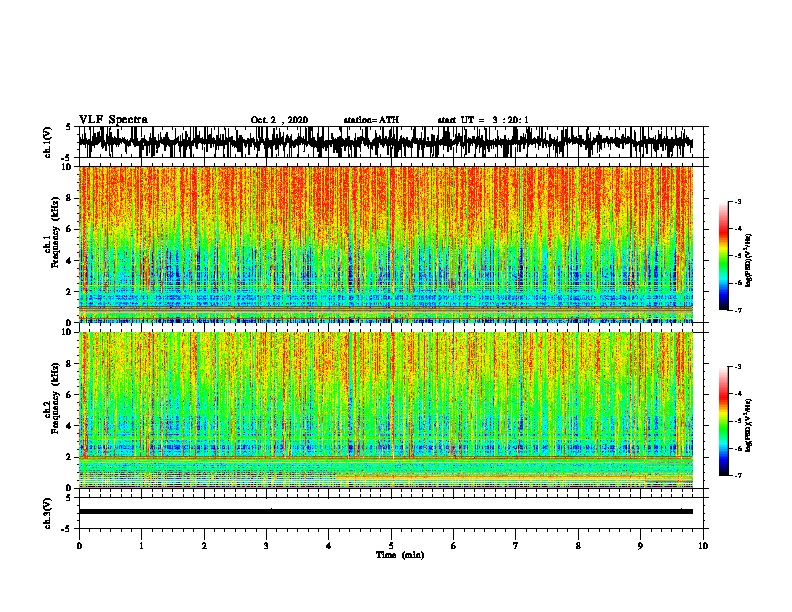Click the 'ch.3(V)' axis label
The height and width of the screenshot is (612, 792).
click(48, 513)
